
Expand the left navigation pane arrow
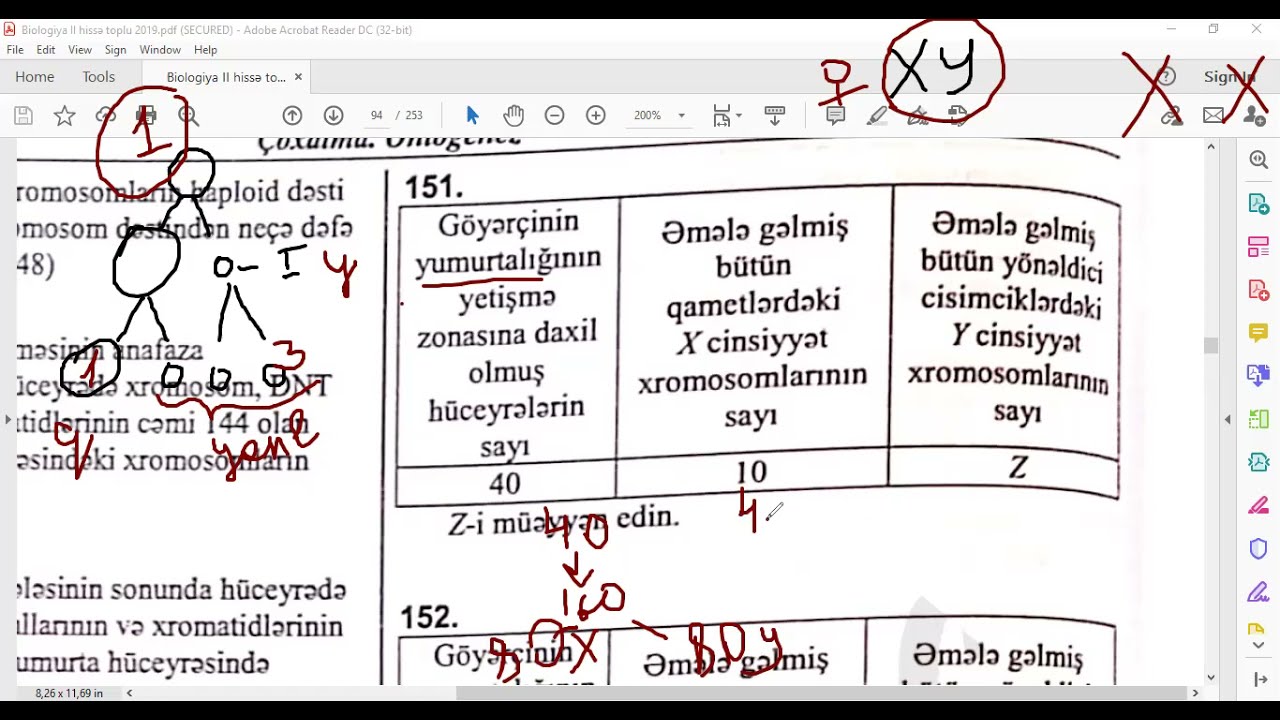click(8, 419)
